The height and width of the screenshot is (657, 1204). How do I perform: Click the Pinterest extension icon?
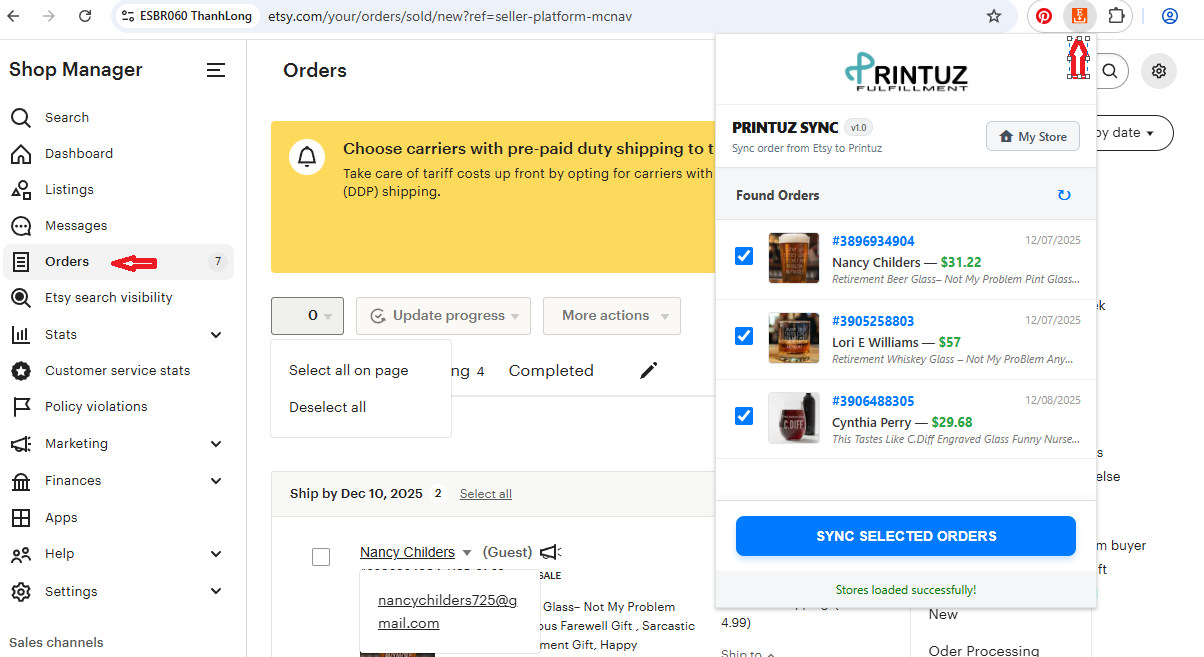[x=1043, y=16]
